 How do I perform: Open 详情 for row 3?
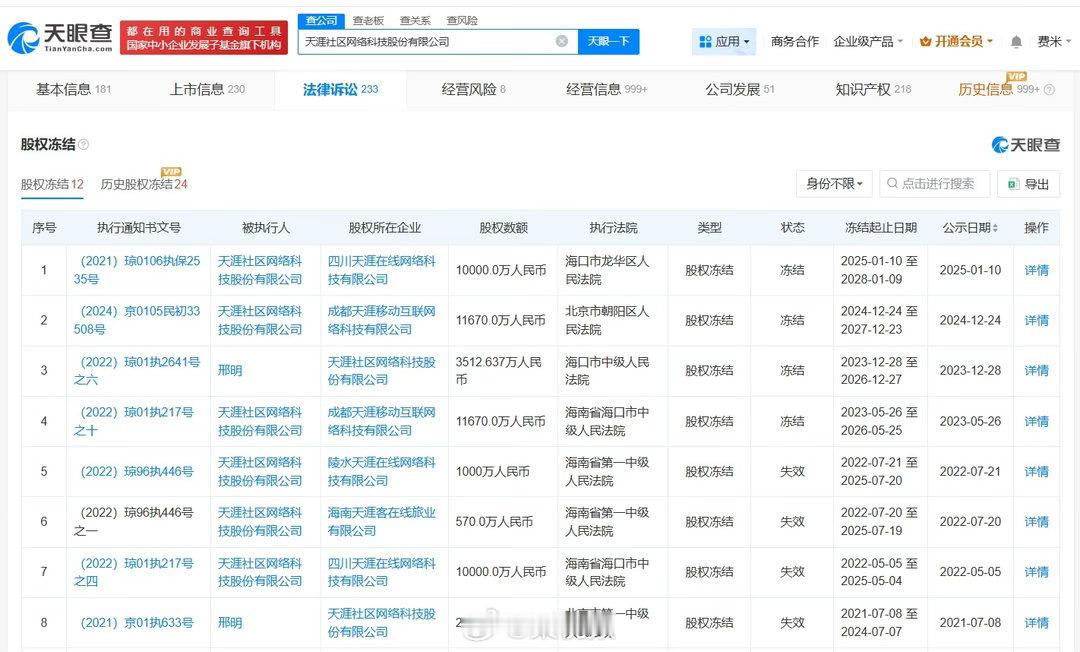(1037, 370)
